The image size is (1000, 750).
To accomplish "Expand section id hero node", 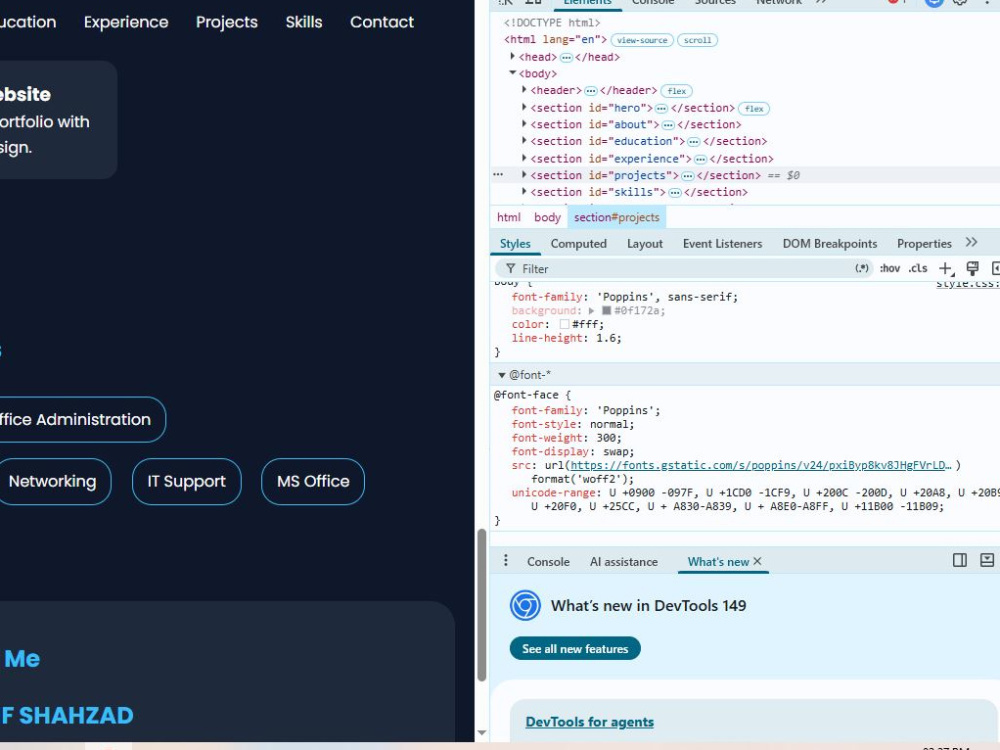I will point(524,107).
